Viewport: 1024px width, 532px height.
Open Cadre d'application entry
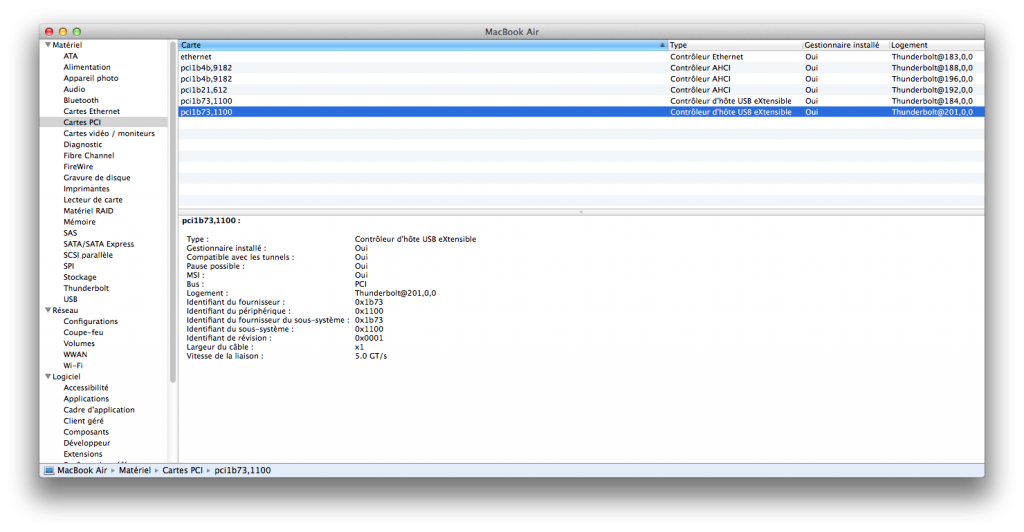(x=99, y=410)
